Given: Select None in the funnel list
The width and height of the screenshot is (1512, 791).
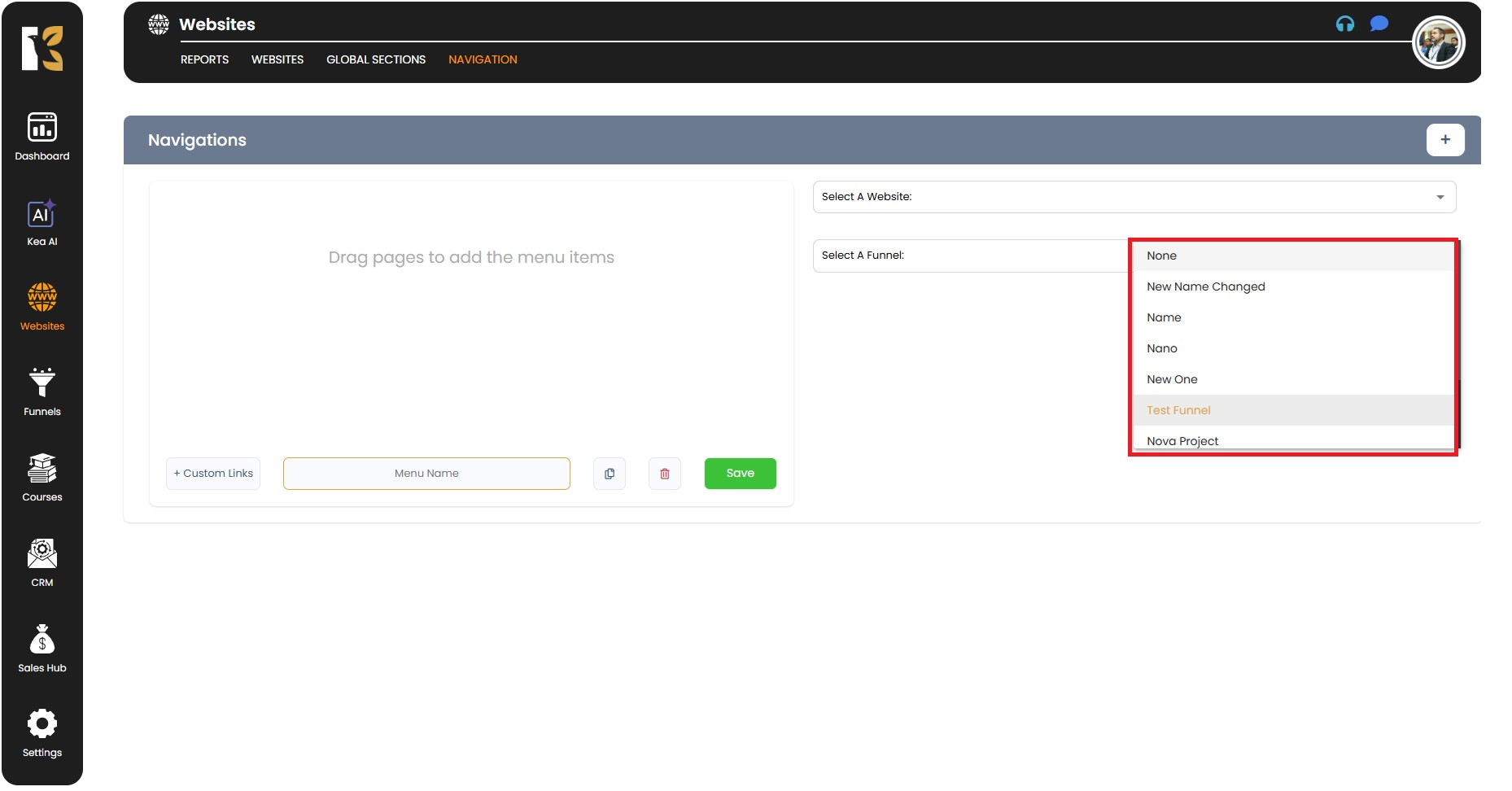Looking at the screenshot, I should (x=1161, y=256).
